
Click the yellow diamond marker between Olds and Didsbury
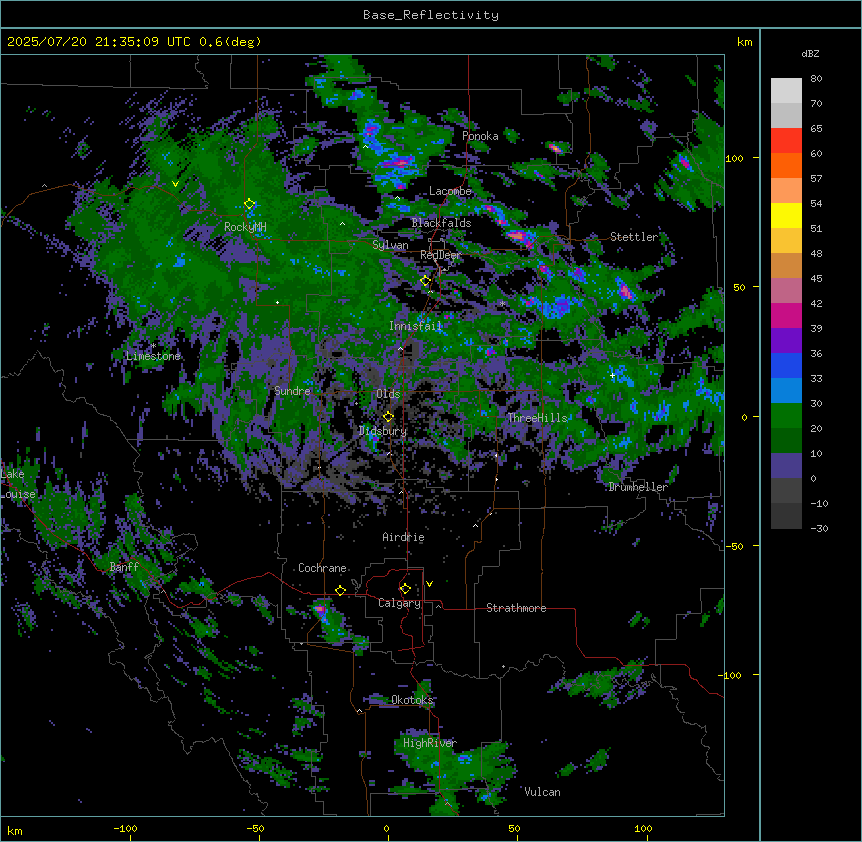[388, 417]
